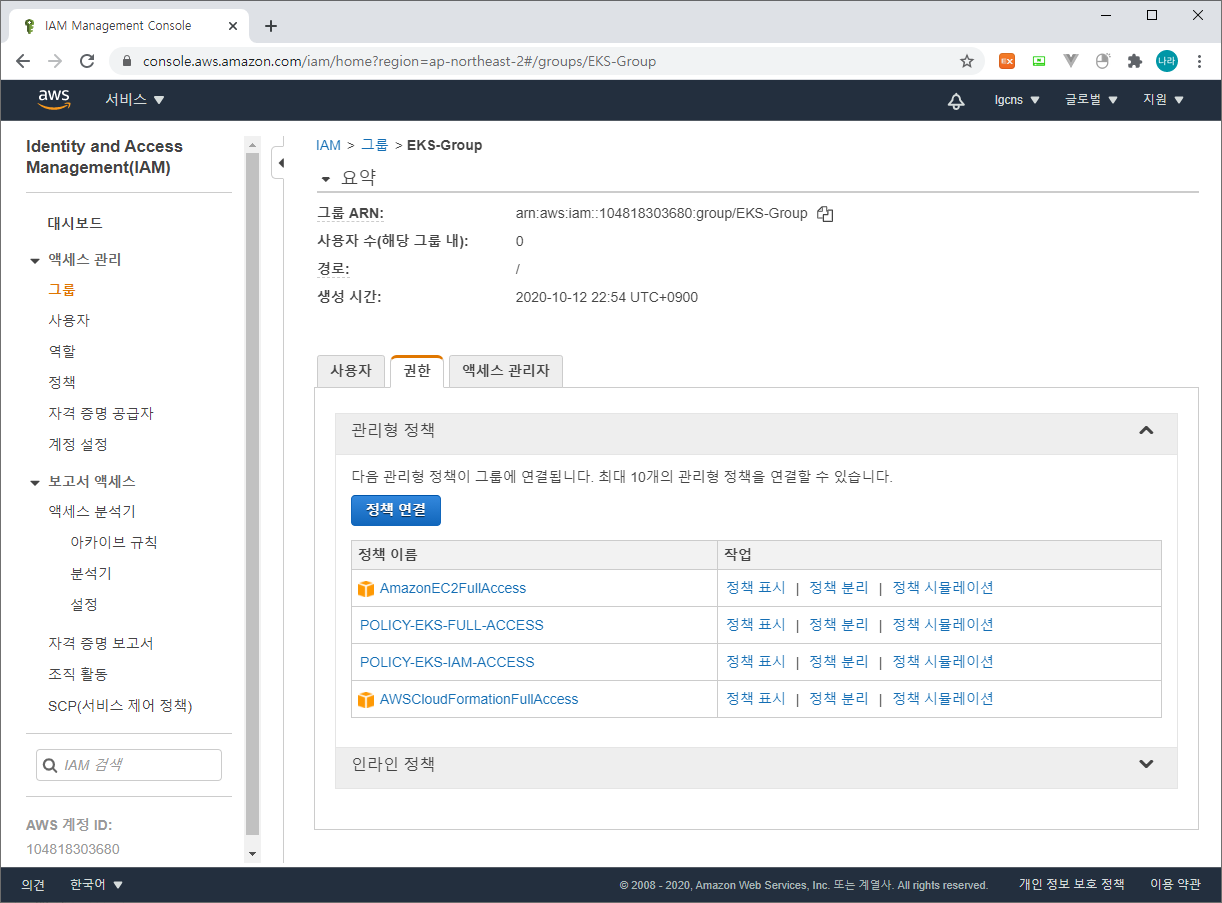The image size is (1222, 903).
Task: Open the 한국어 language dropdown in footer
Action: [x=96, y=885]
